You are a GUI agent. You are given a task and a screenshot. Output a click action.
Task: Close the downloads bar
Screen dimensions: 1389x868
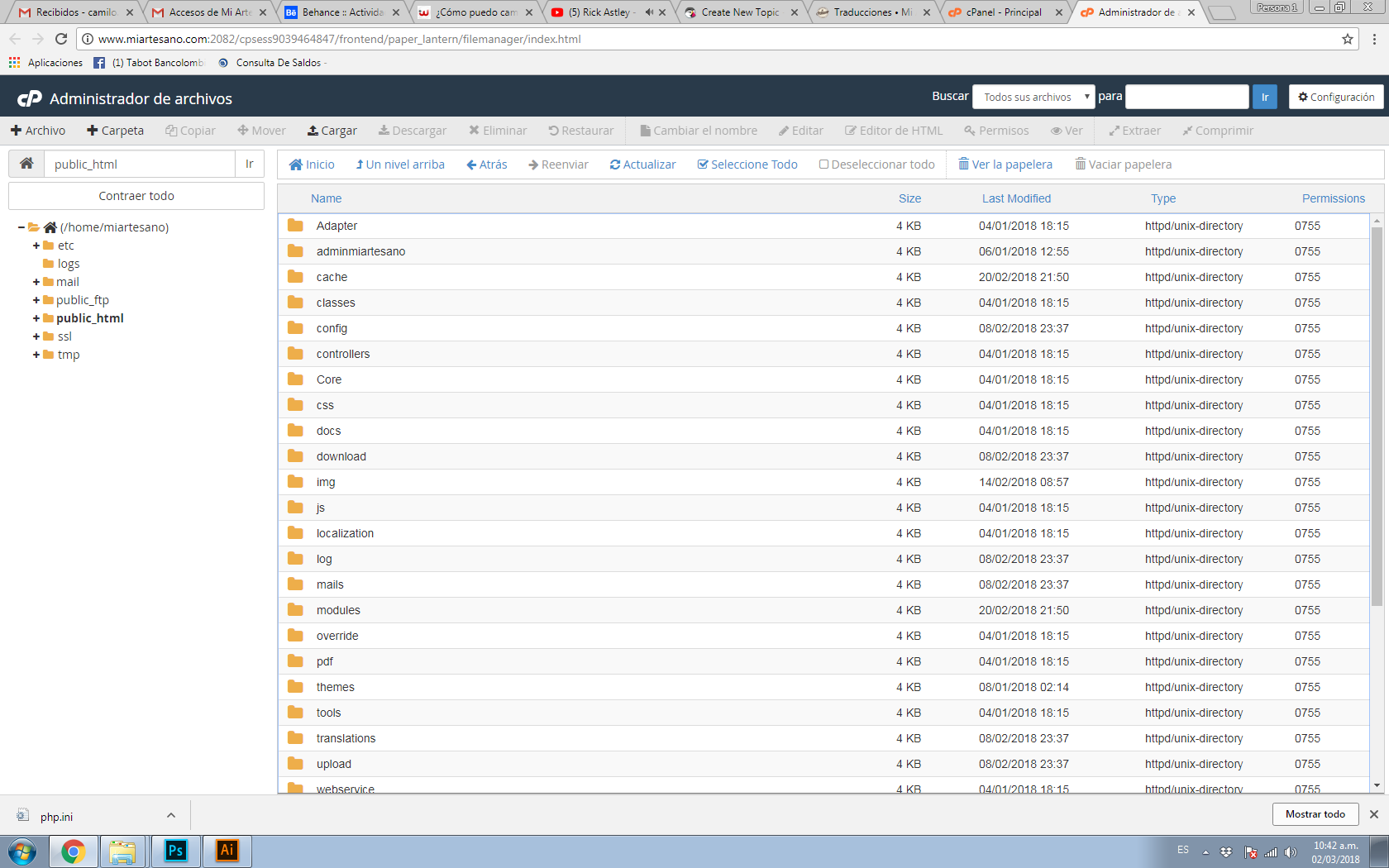click(x=1374, y=814)
